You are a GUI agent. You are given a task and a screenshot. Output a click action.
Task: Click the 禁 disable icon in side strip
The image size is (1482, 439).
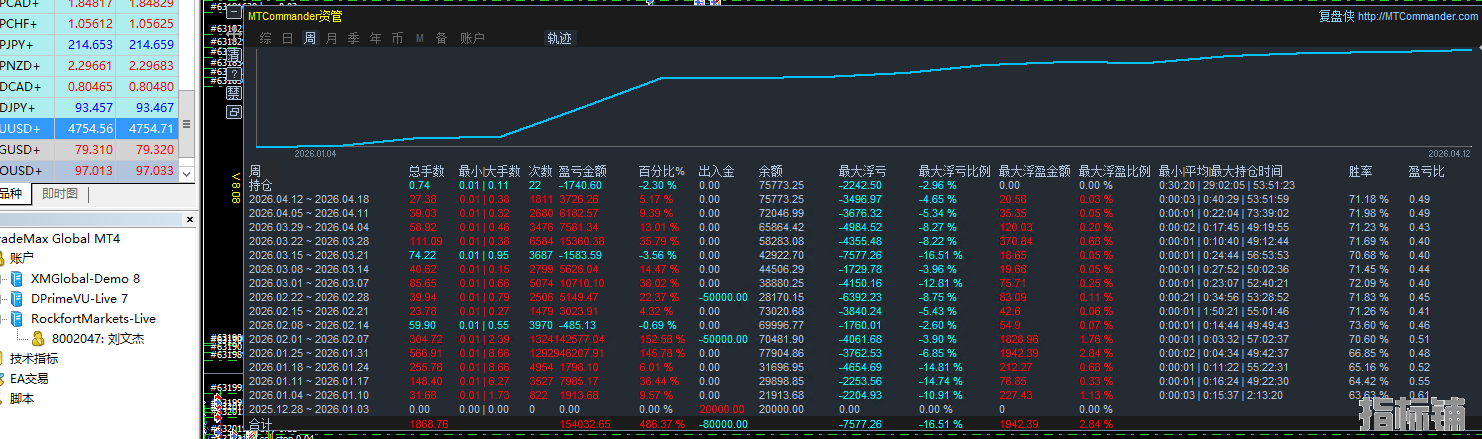234,93
